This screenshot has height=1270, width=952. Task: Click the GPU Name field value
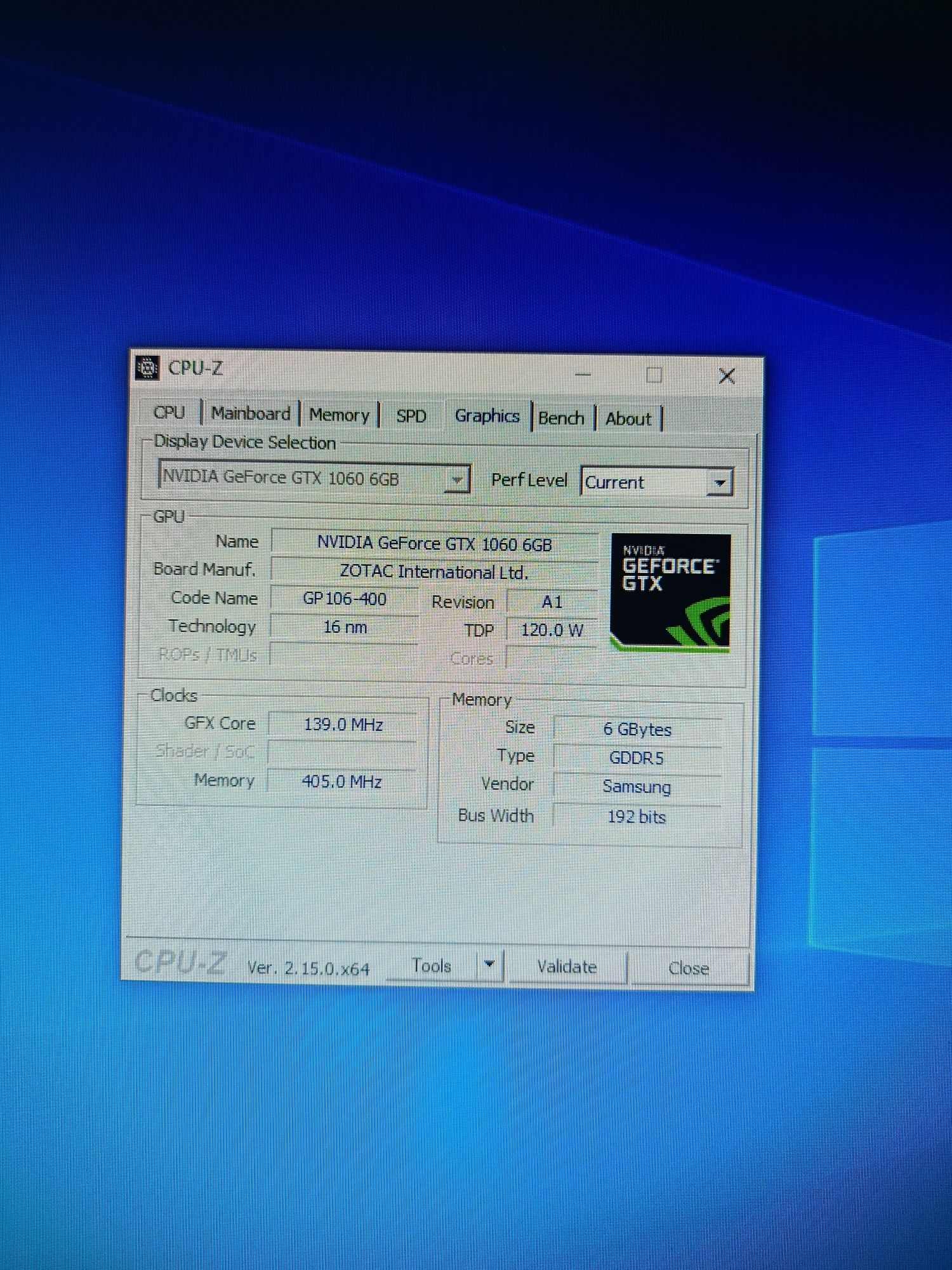point(435,544)
